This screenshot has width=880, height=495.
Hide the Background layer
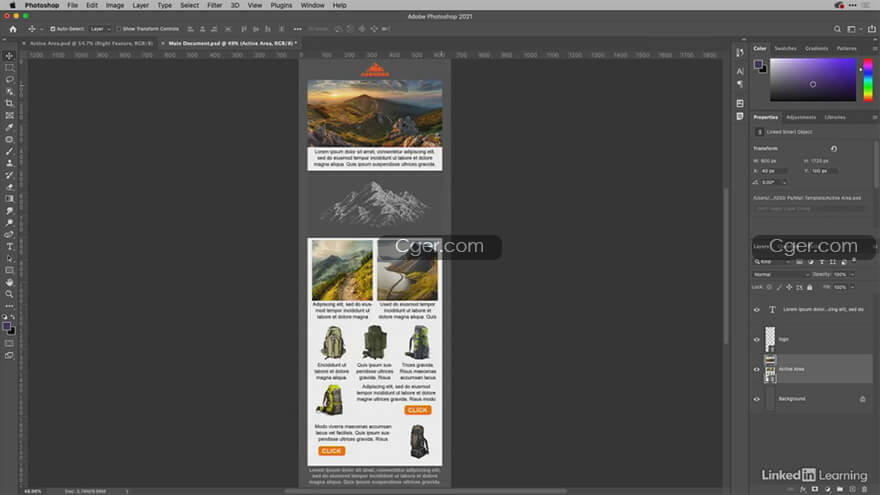tap(757, 399)
